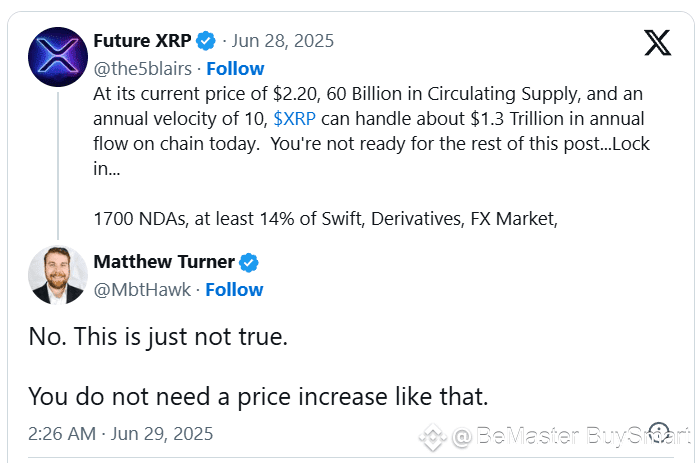Viewport: 698px width, 463px height.
Task: Click the reply text 'No. This is just not true.'
Action: [158, 337]
